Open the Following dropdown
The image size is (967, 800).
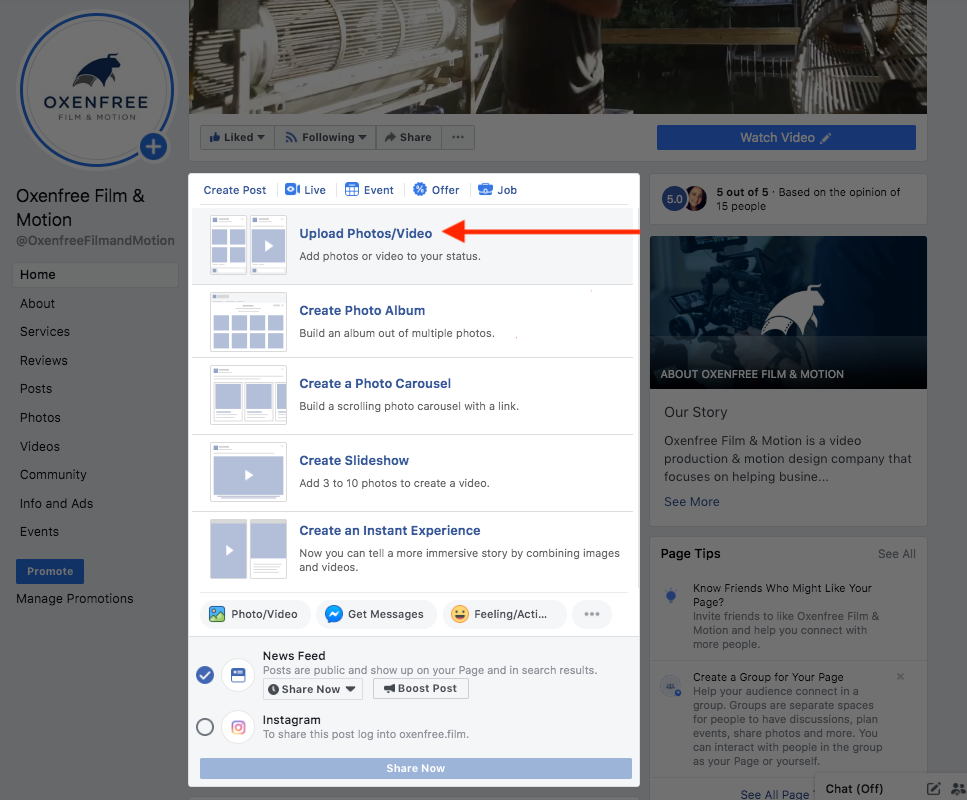(x=325, y=137)
